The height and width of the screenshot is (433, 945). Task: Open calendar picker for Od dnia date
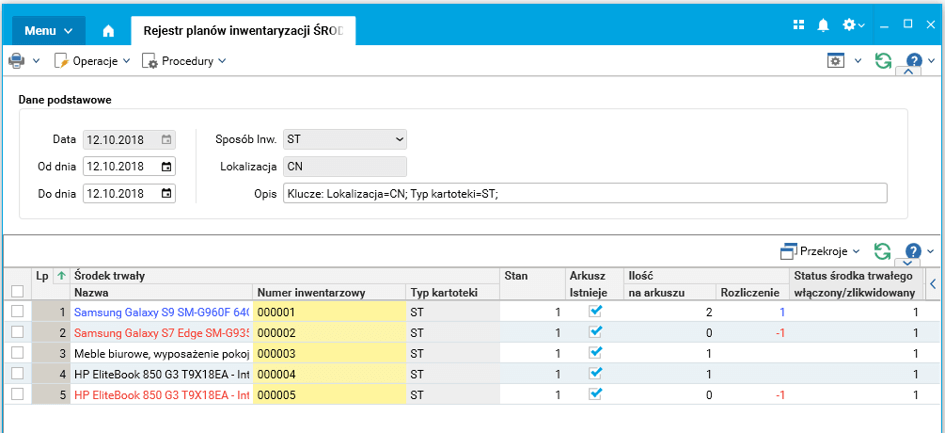(166, 166)
